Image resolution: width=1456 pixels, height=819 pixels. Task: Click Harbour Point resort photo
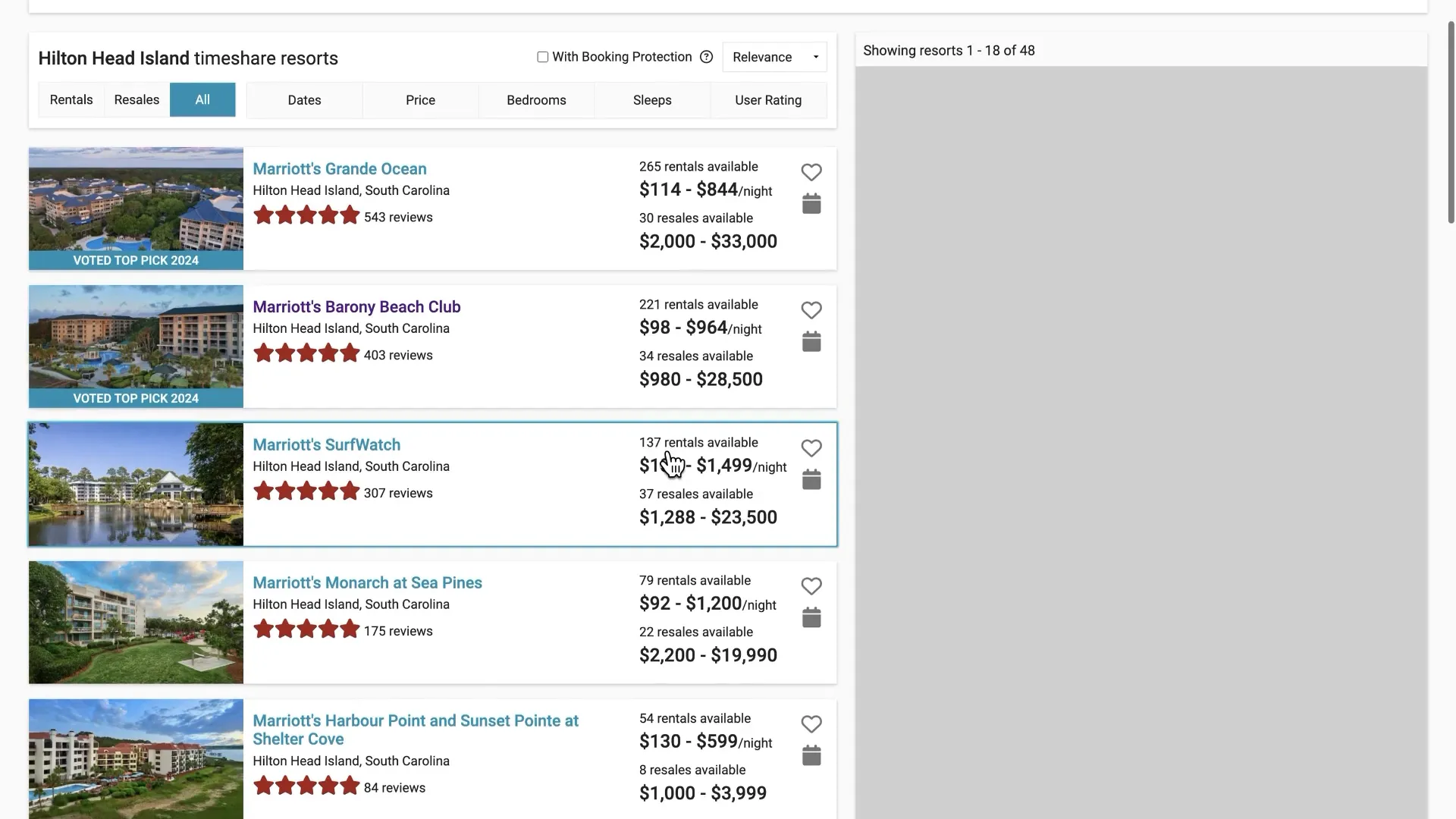pyautogui.click(x=136, y=759)
